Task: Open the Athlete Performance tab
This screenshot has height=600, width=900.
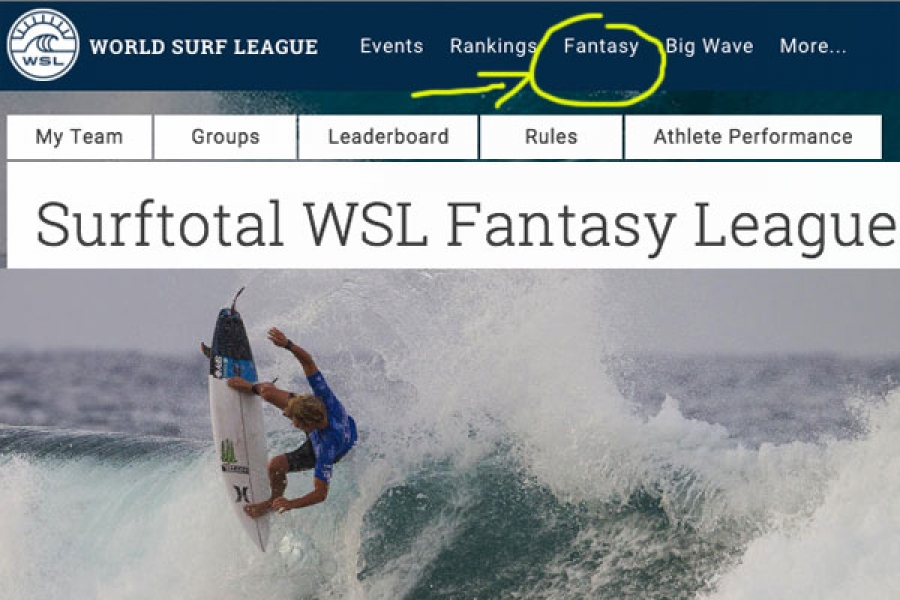Action: coord(753,137)
